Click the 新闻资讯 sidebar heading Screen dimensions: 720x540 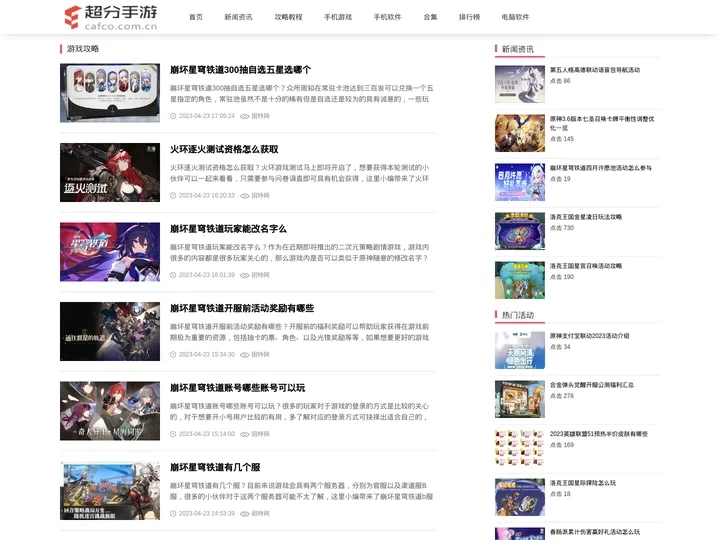[518, 49]
